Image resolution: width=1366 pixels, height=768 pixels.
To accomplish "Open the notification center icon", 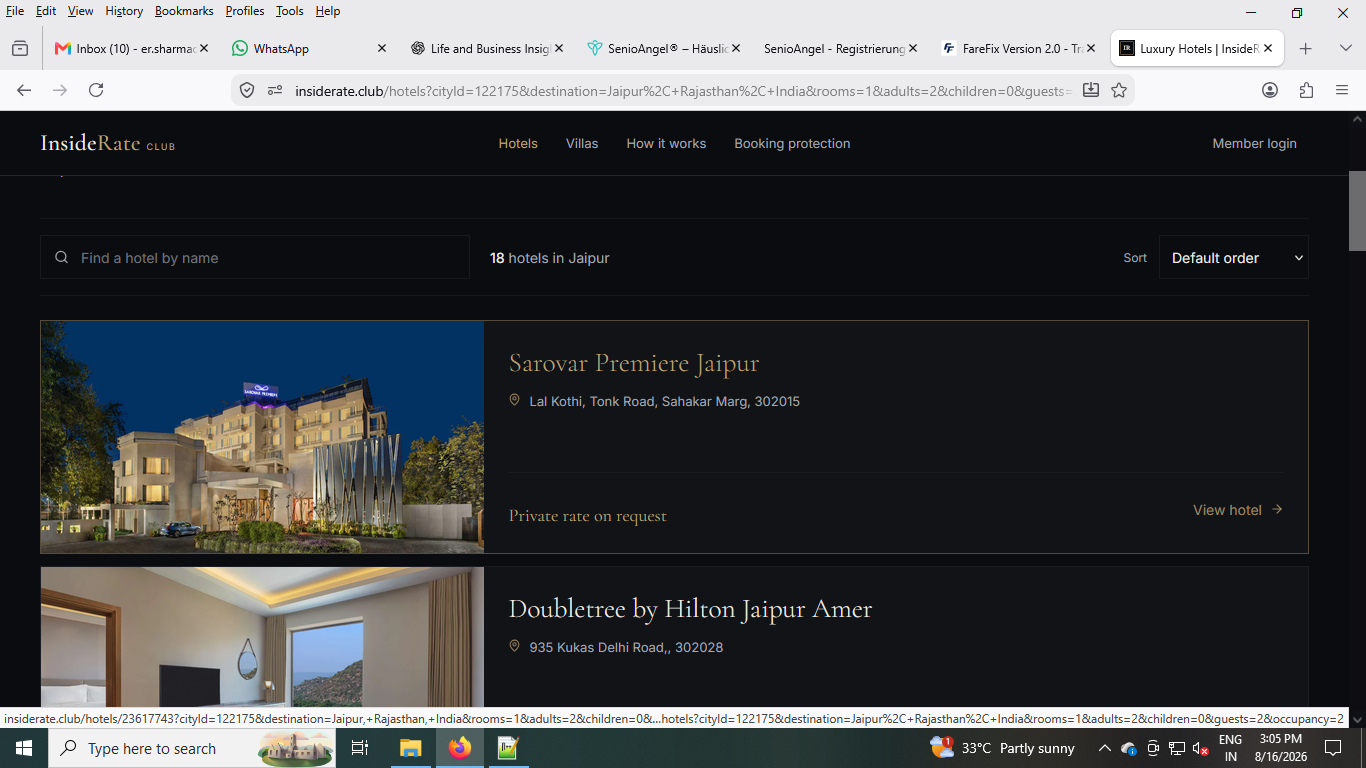I will coord(1332,748).
